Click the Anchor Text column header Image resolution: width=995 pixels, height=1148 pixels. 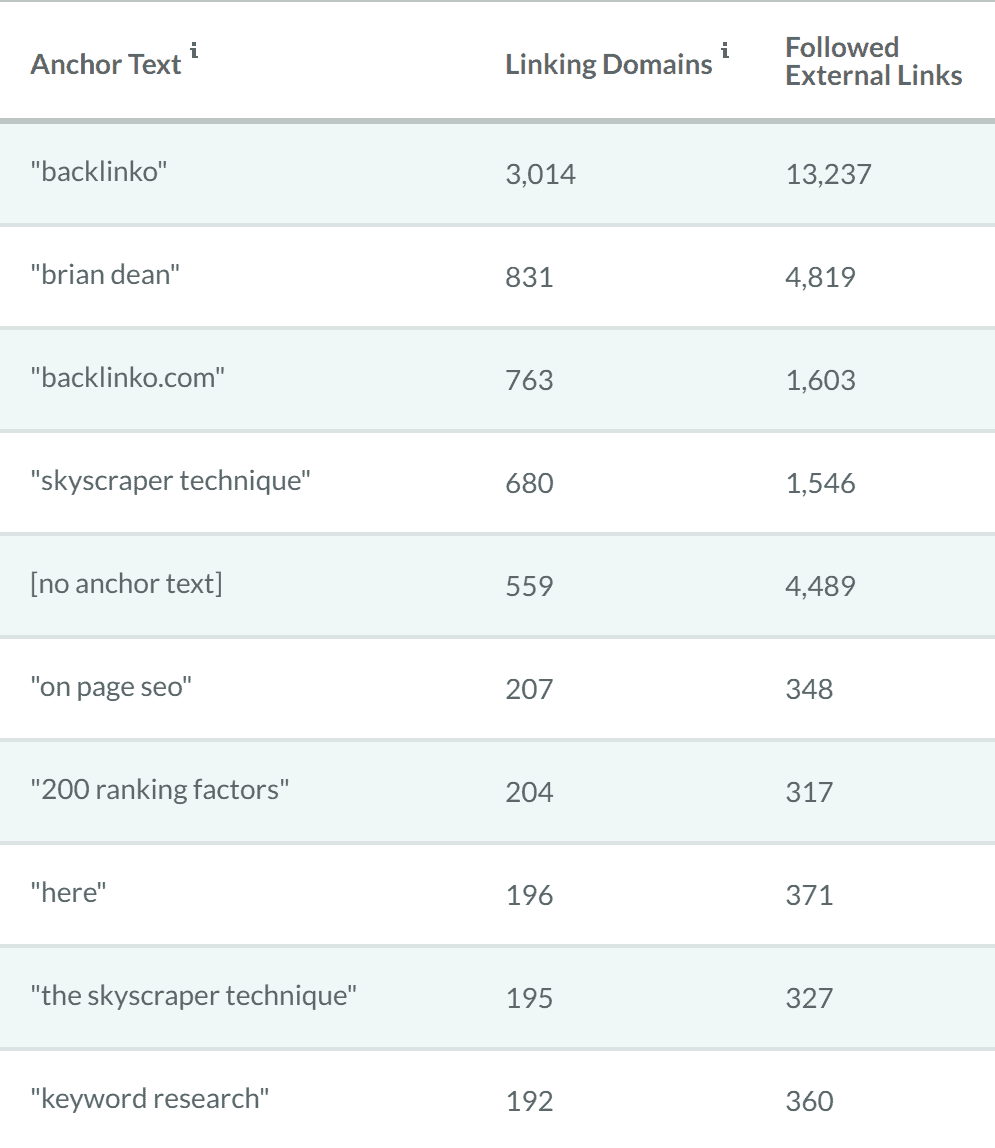coord(106,65)
